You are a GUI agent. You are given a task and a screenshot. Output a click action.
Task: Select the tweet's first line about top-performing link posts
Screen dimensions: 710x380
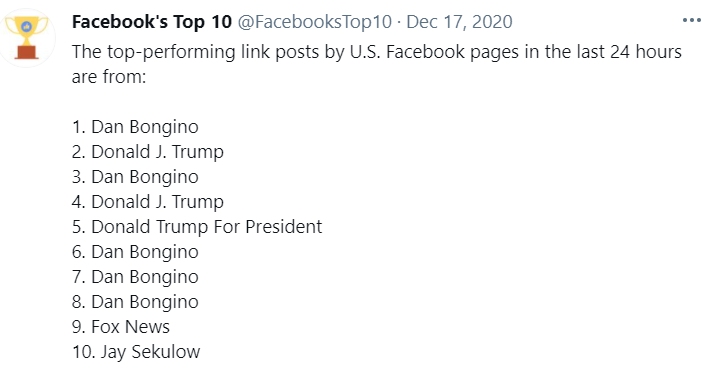point(377,52)
